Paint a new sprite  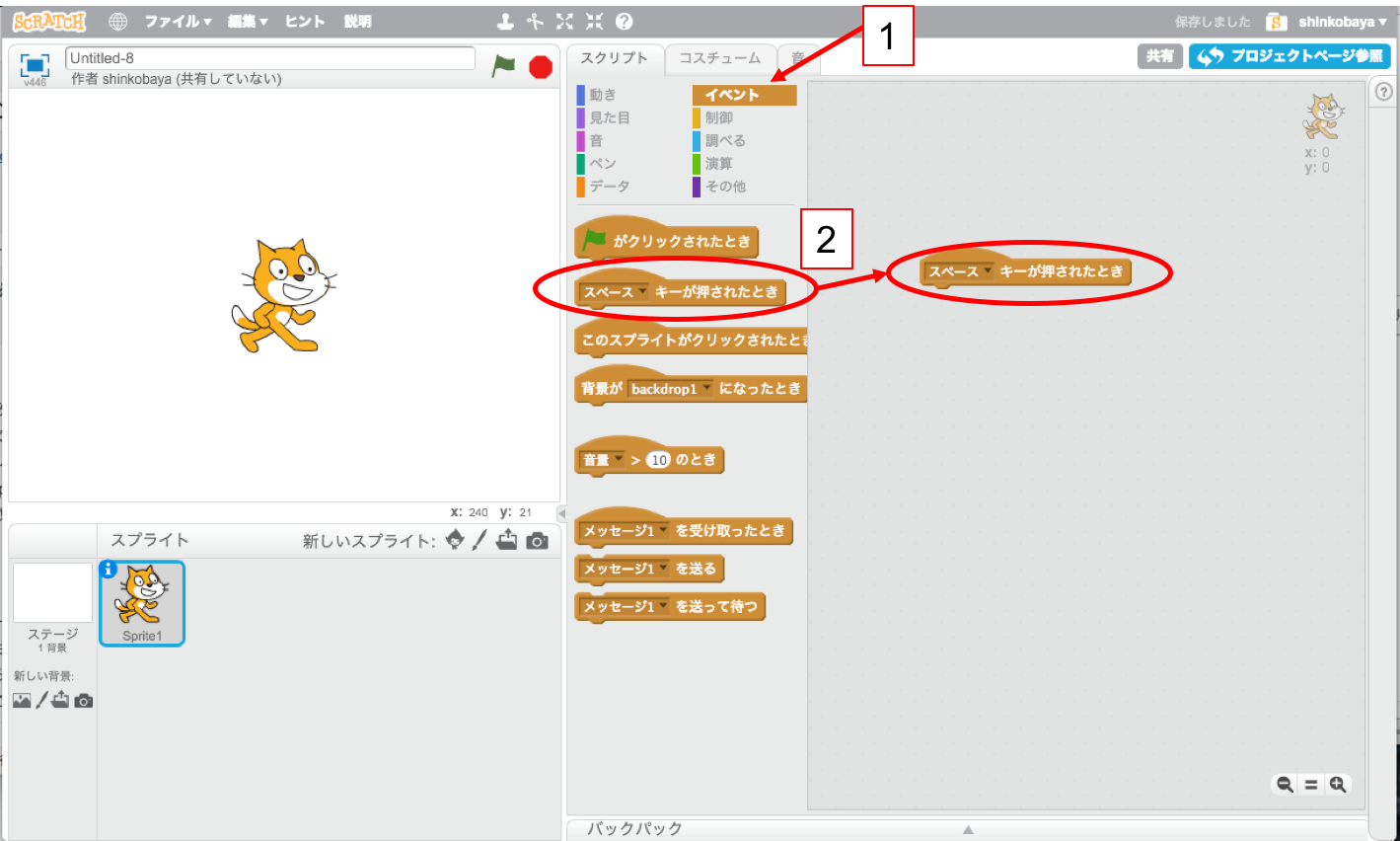[x=479, y=540]
